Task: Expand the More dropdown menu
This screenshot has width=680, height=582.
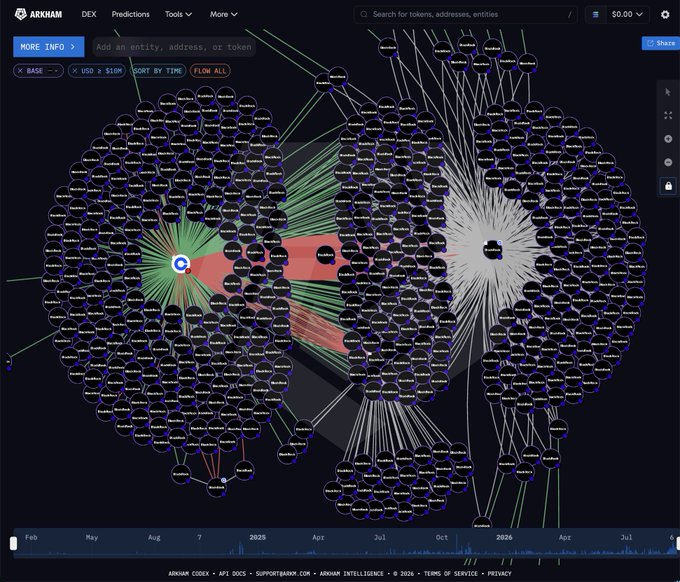Action: 224,14
